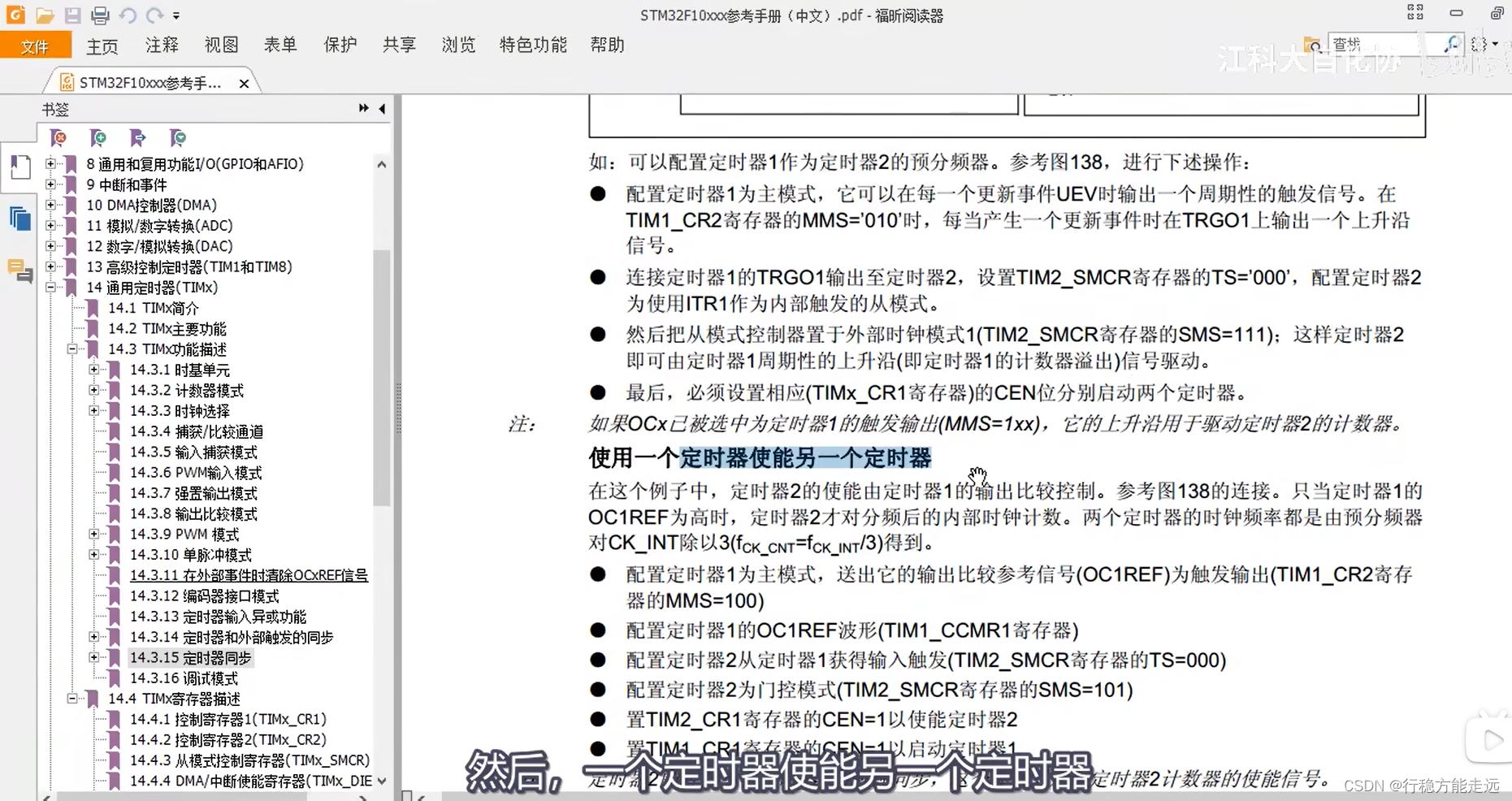This screenshot has width=1512, height=801.
Task: Add a new bookmark with the plus icon
Action: click(x=98, y=138)
